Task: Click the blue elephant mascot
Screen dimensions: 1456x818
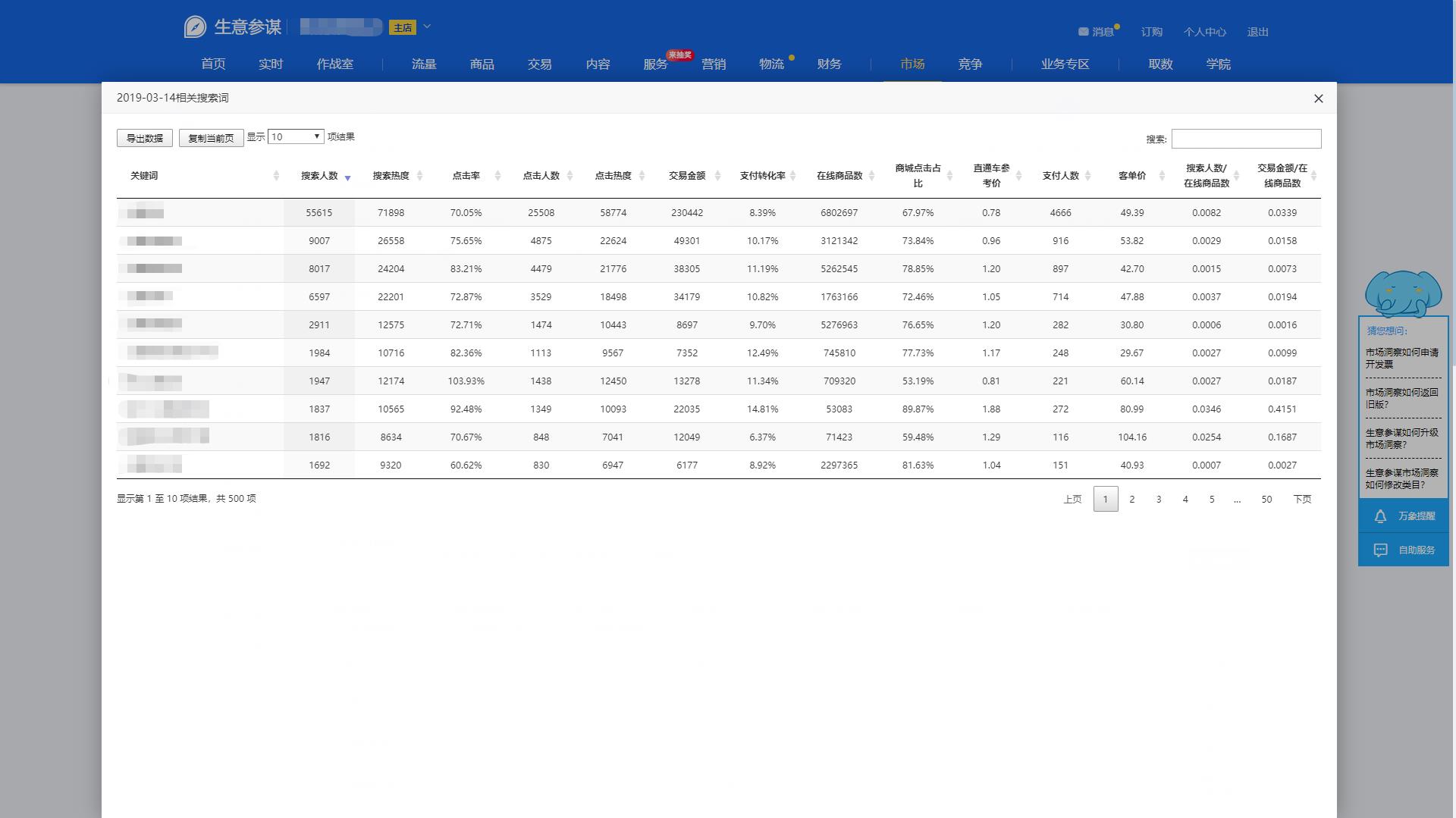Action: coord(1403,294)
